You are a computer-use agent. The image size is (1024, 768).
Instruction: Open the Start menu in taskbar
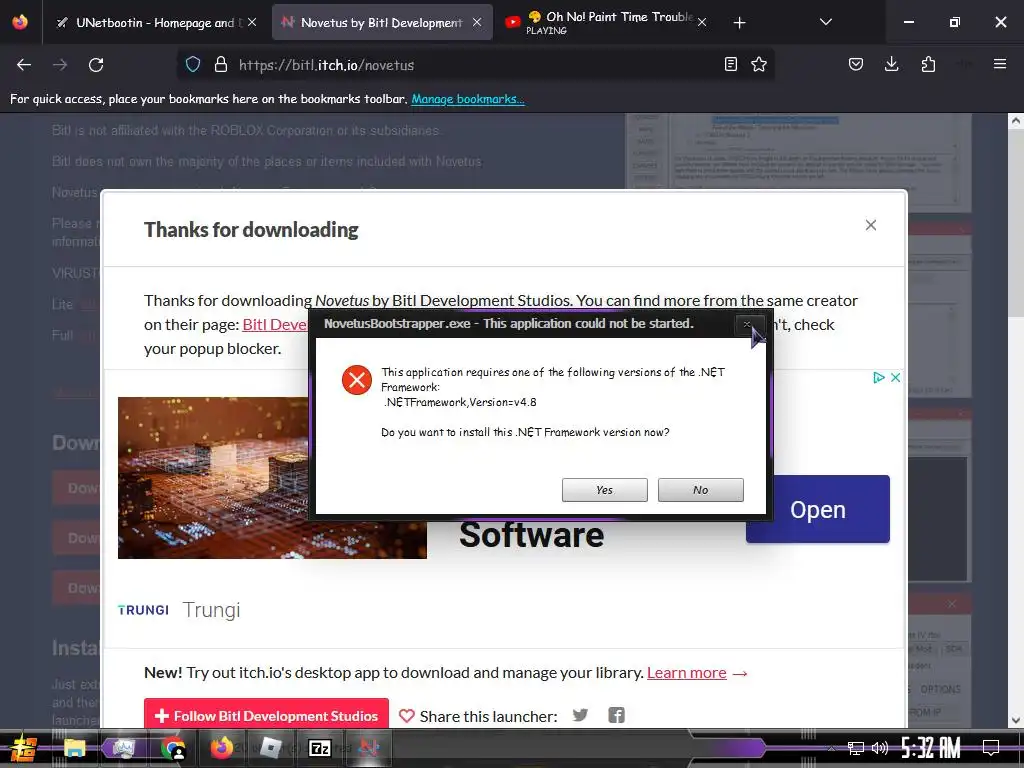tap(24, 748)
